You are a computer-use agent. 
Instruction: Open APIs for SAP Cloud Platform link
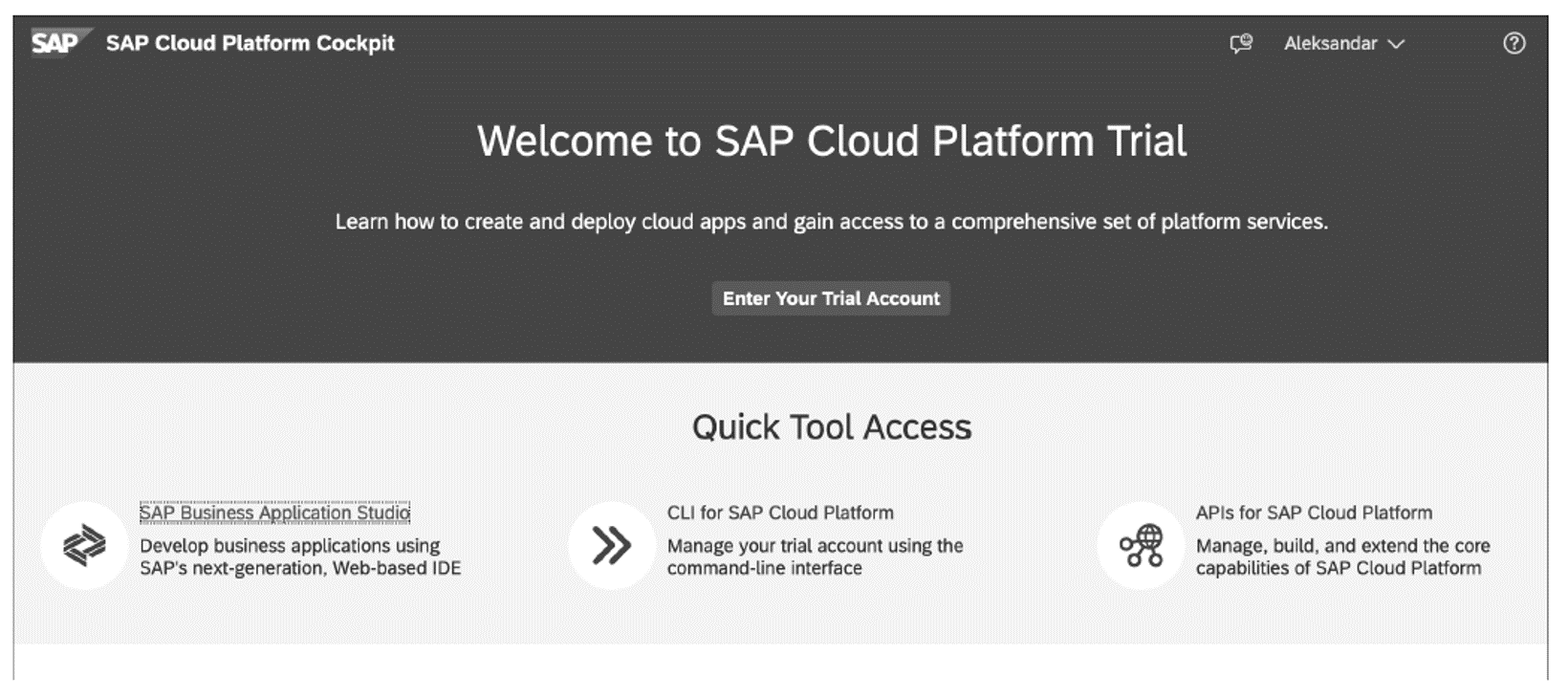pyautogui.click(x=1314, y=513)
